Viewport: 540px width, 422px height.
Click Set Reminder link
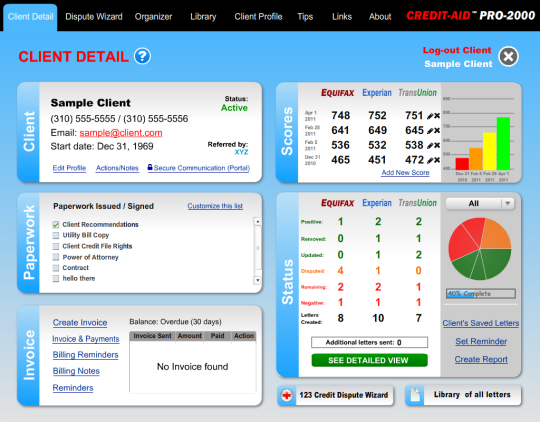(481, 341)
